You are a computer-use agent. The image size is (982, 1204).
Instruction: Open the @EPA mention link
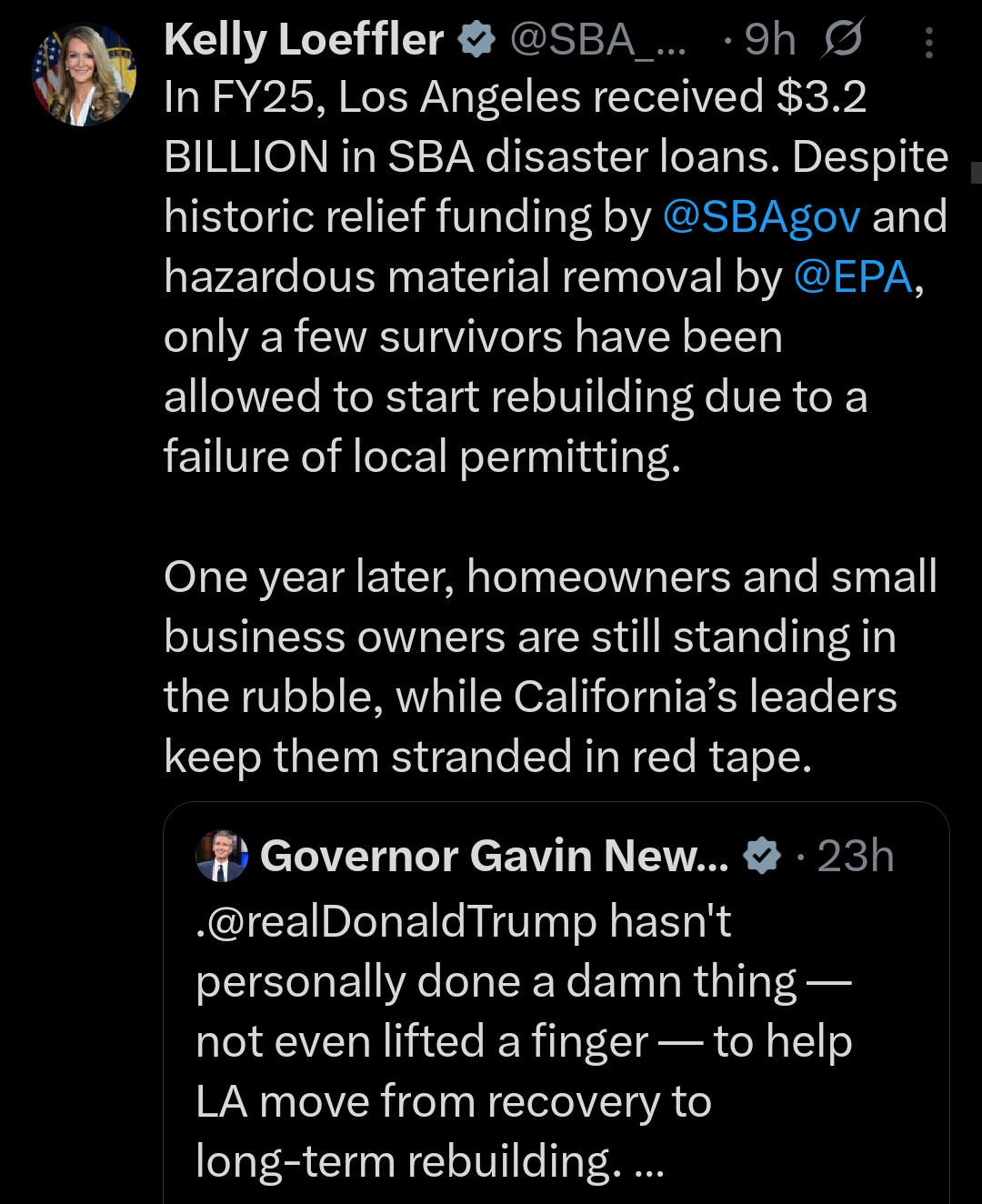coord(853,276)
